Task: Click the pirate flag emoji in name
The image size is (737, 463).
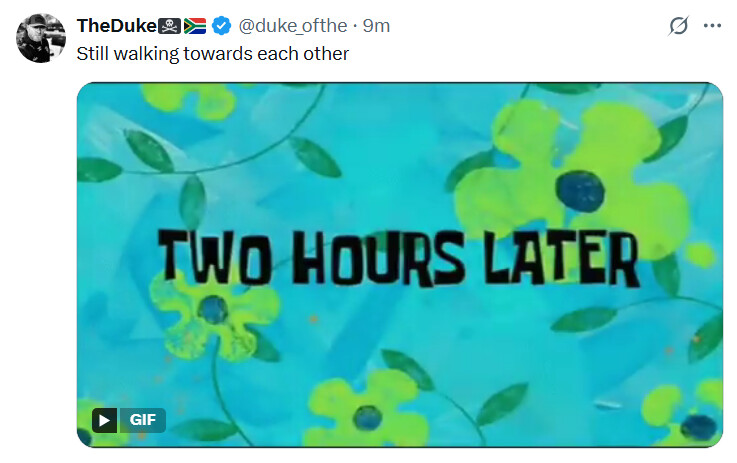Action: (169, 26)
